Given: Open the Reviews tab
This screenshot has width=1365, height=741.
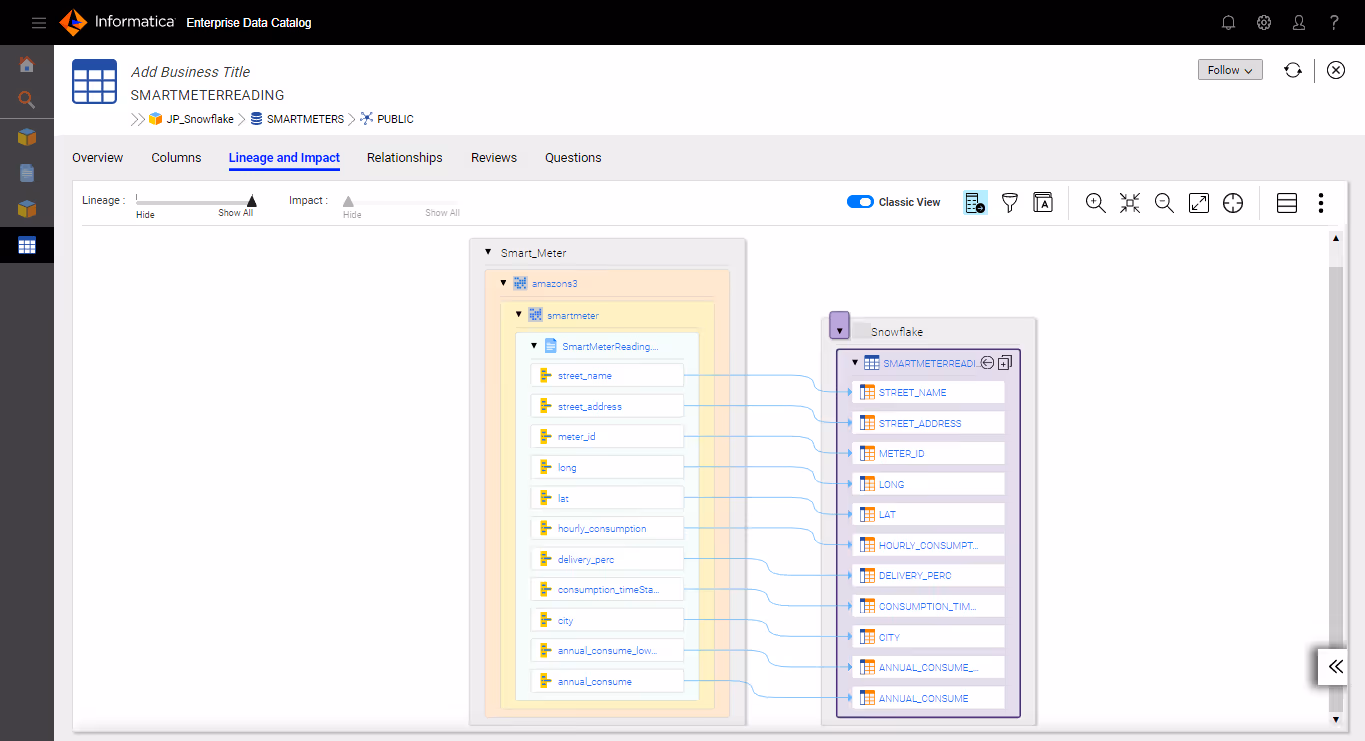Looking at the screenshot, I should click(x=494, y=158).
